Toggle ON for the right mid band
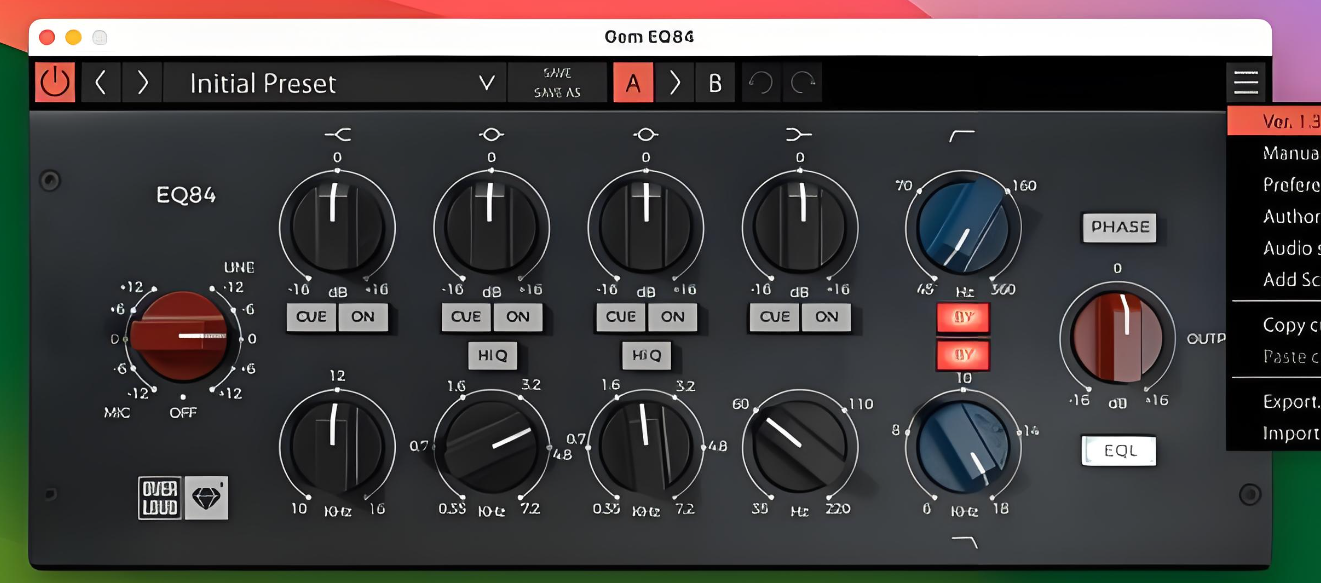The image size is (1321, 583). point(673,317)
